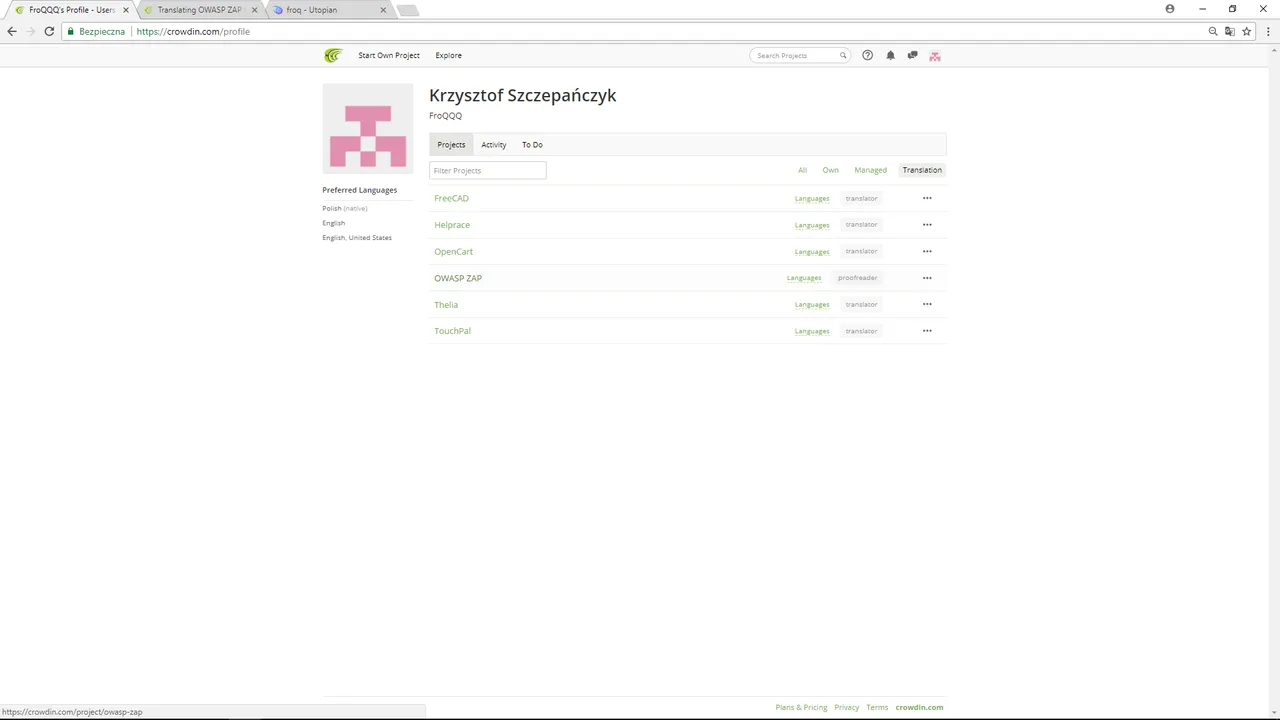The width and height of the screenshot is (1280, 720).
Task: Click the proofreader badge for OWASP ZAP
Action: coord(858,278)
